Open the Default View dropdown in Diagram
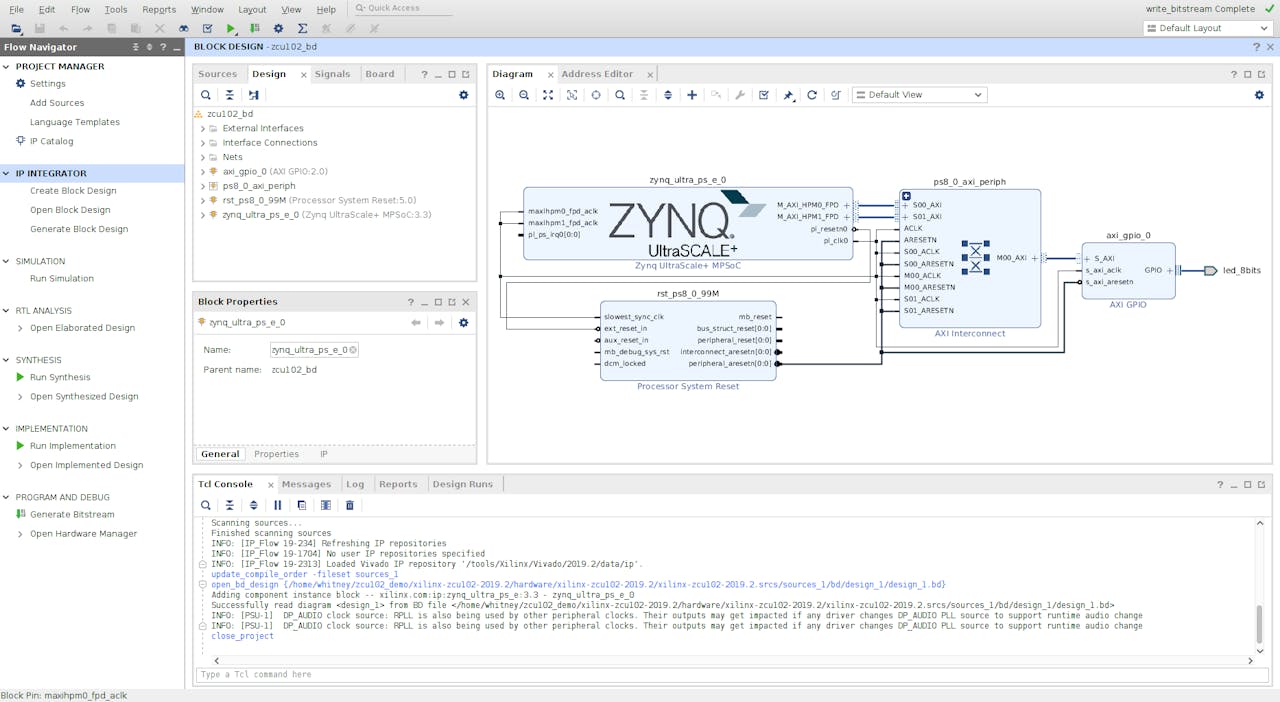 920,95
